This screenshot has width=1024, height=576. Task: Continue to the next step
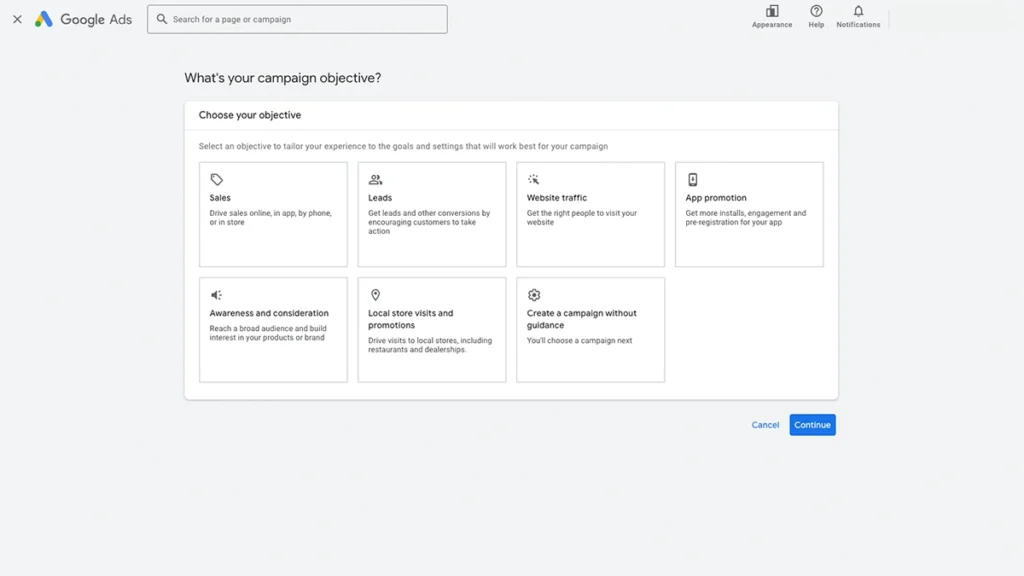click(812, 424)
